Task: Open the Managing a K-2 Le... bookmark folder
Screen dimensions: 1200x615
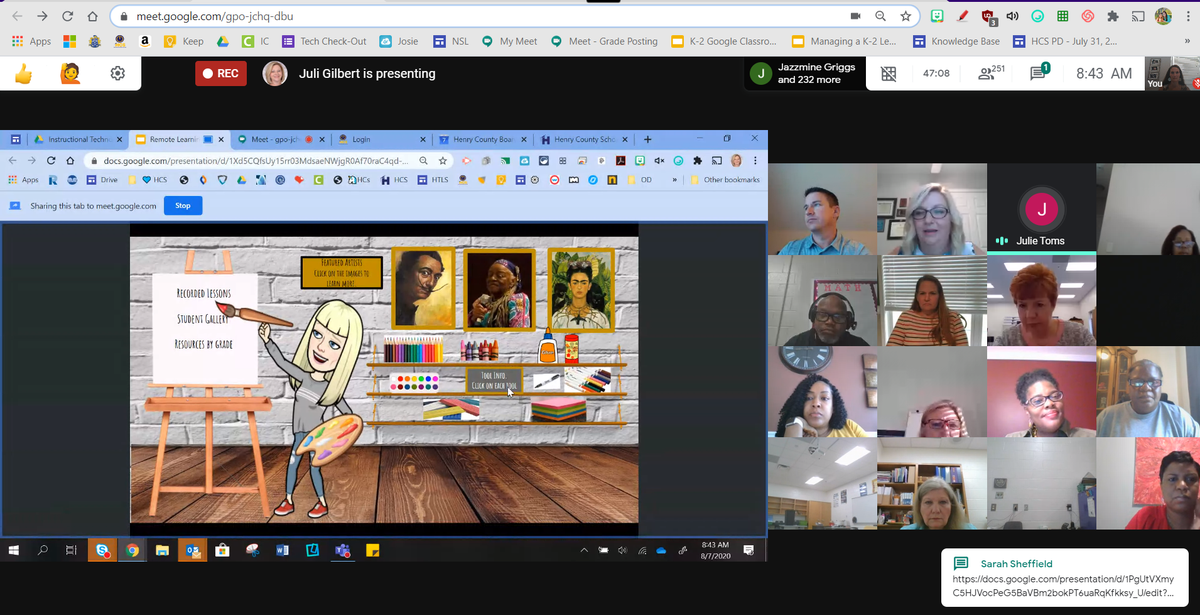Action: (x=844, y=41)
